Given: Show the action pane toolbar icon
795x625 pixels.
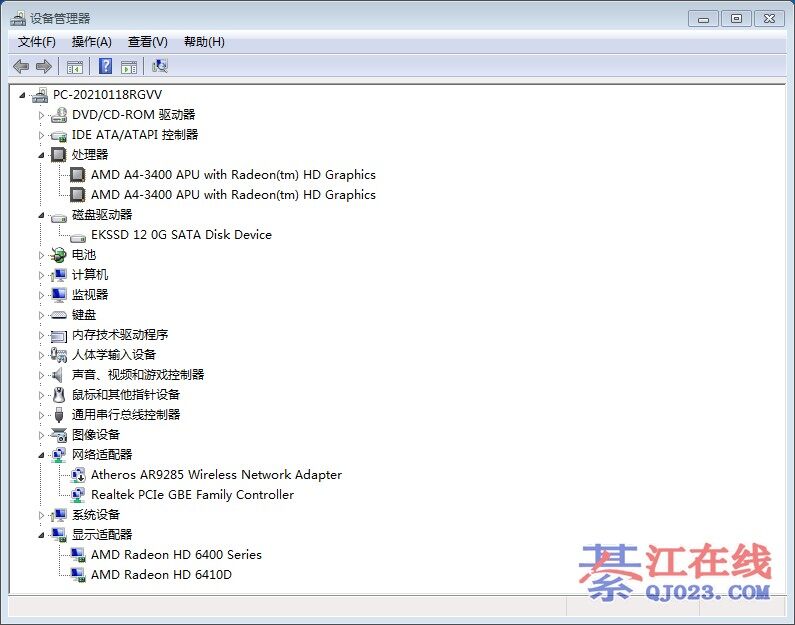Looking at the screenshot, I should (129, 66).
